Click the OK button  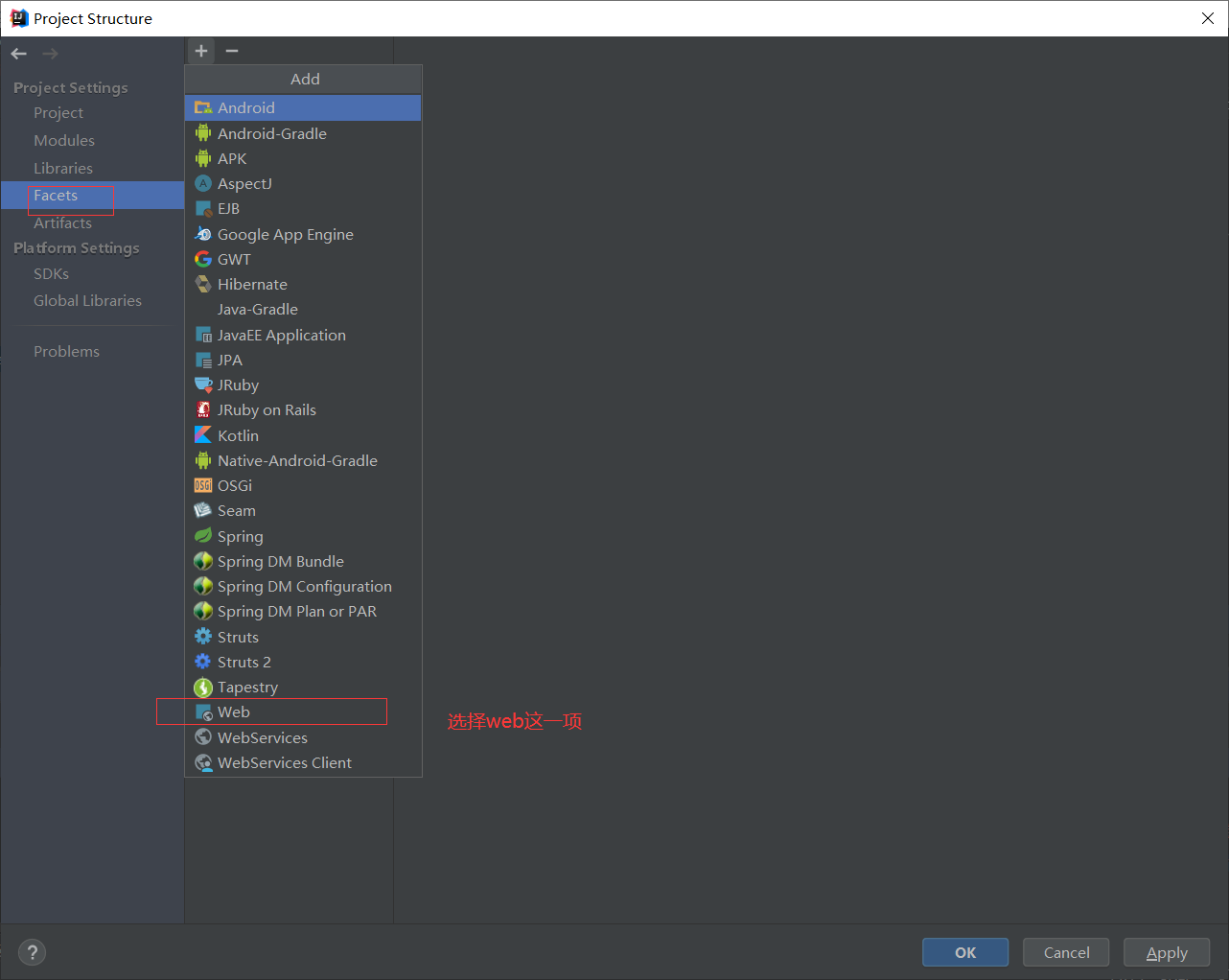click(965, 952)
